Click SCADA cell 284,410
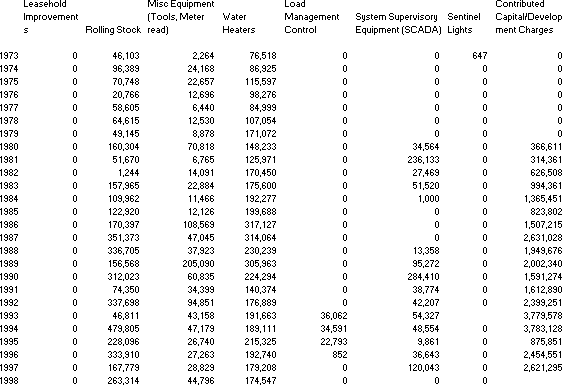562x385 pixels. coord(423,277)
